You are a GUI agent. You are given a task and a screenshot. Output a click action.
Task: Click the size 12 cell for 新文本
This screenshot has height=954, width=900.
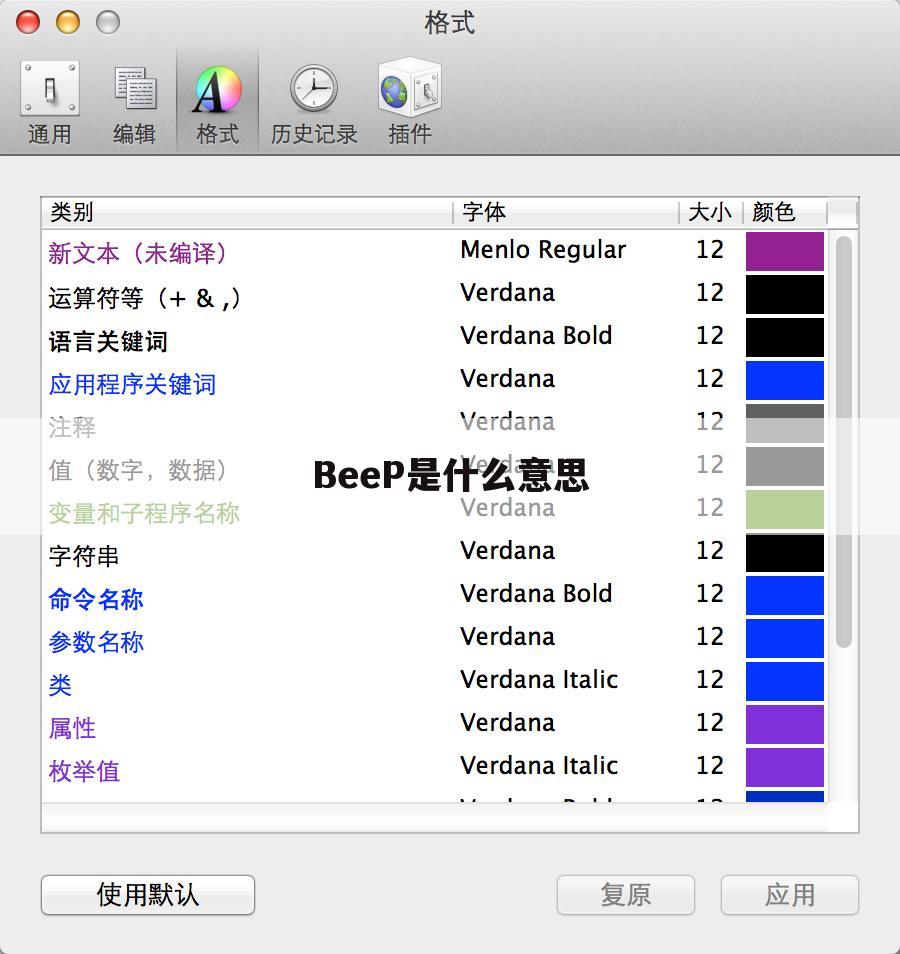coord(710,249)
